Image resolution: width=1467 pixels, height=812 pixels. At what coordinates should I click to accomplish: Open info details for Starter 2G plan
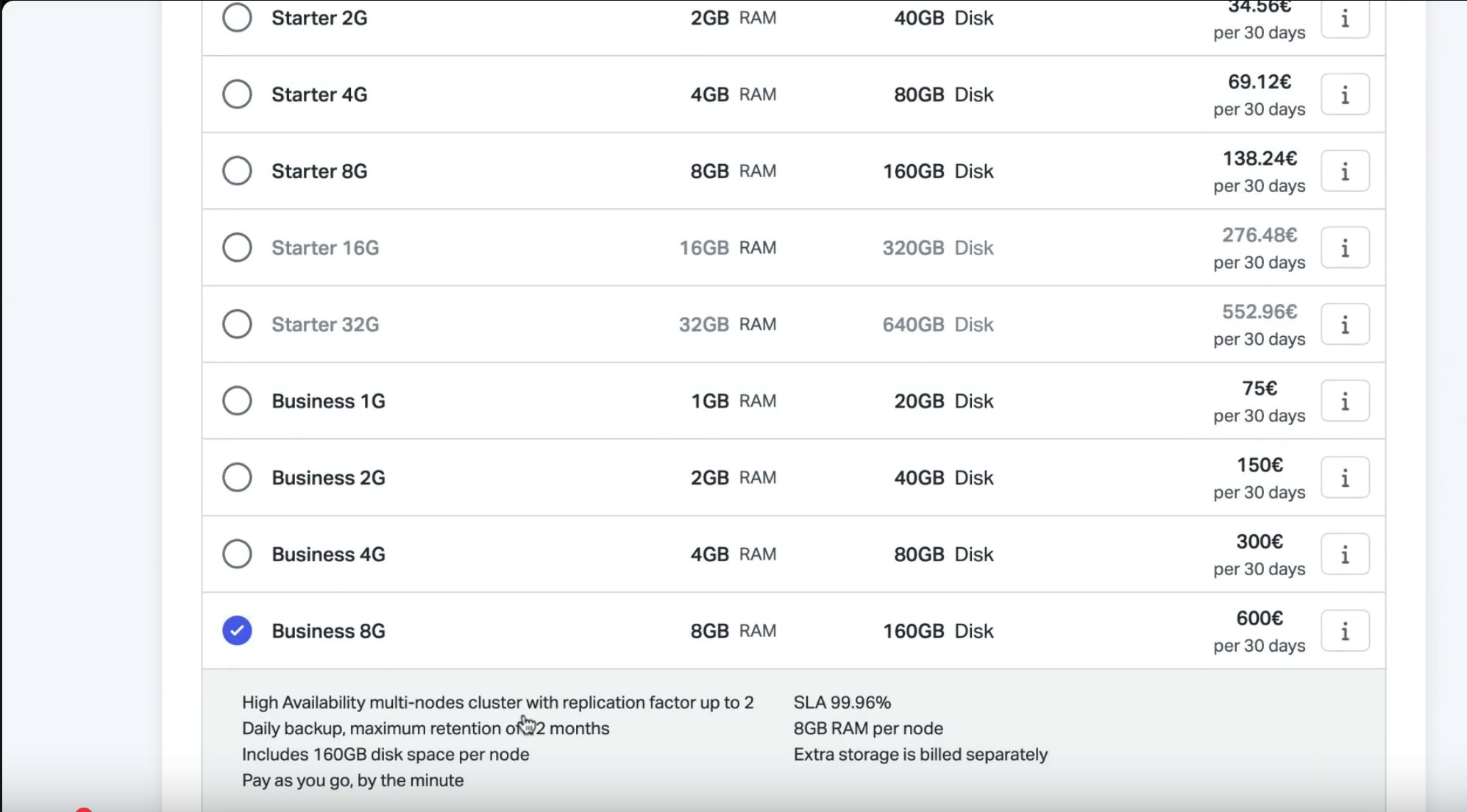pyautogui.click(x=1345, y=19)
